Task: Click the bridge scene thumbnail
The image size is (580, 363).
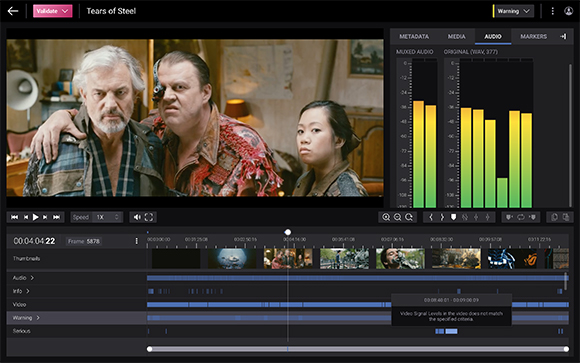Action: click(344, 259)
